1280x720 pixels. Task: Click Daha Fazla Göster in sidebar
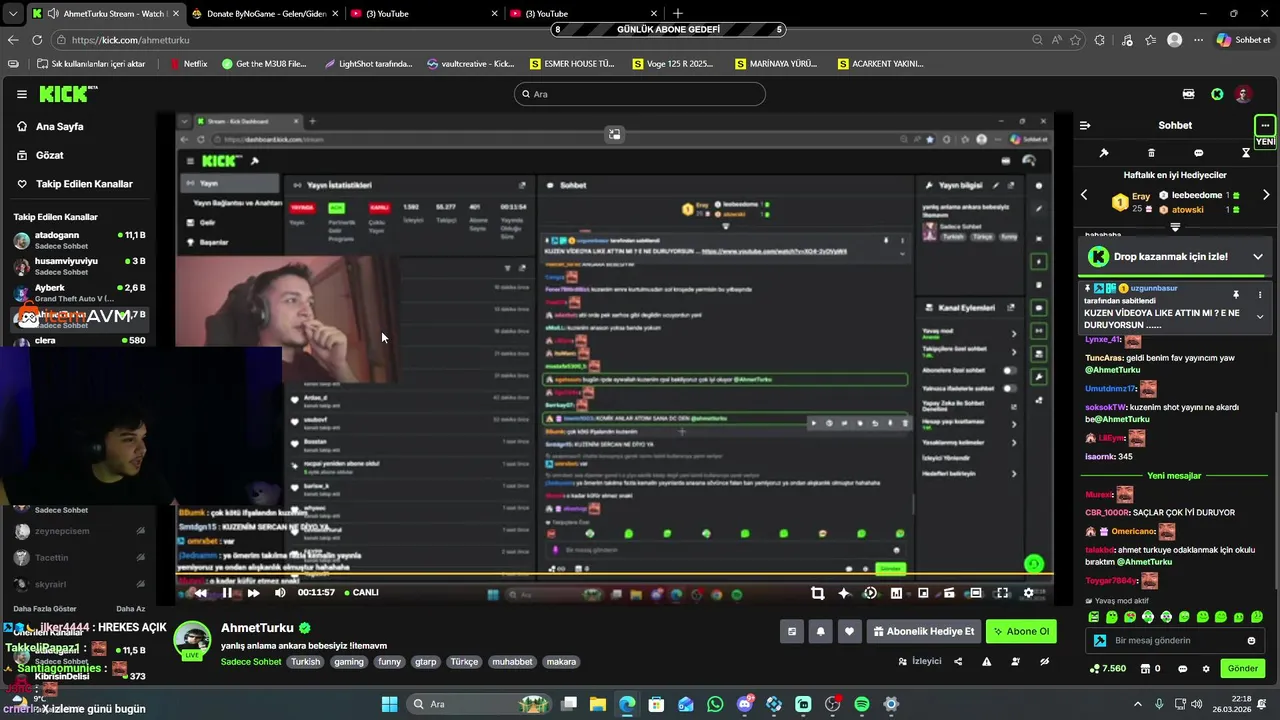pos(45,609)
